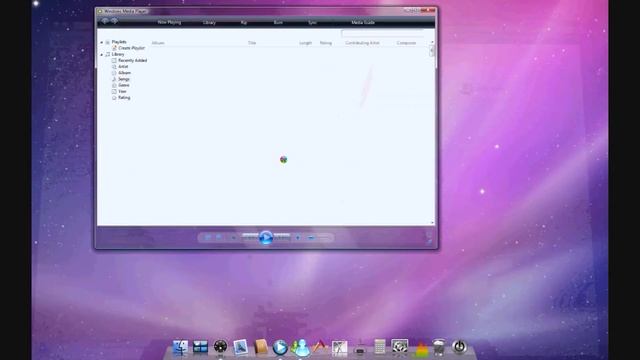Open the Library tab
The height and width of the screenshot is (360, 640).
point(209,22)
